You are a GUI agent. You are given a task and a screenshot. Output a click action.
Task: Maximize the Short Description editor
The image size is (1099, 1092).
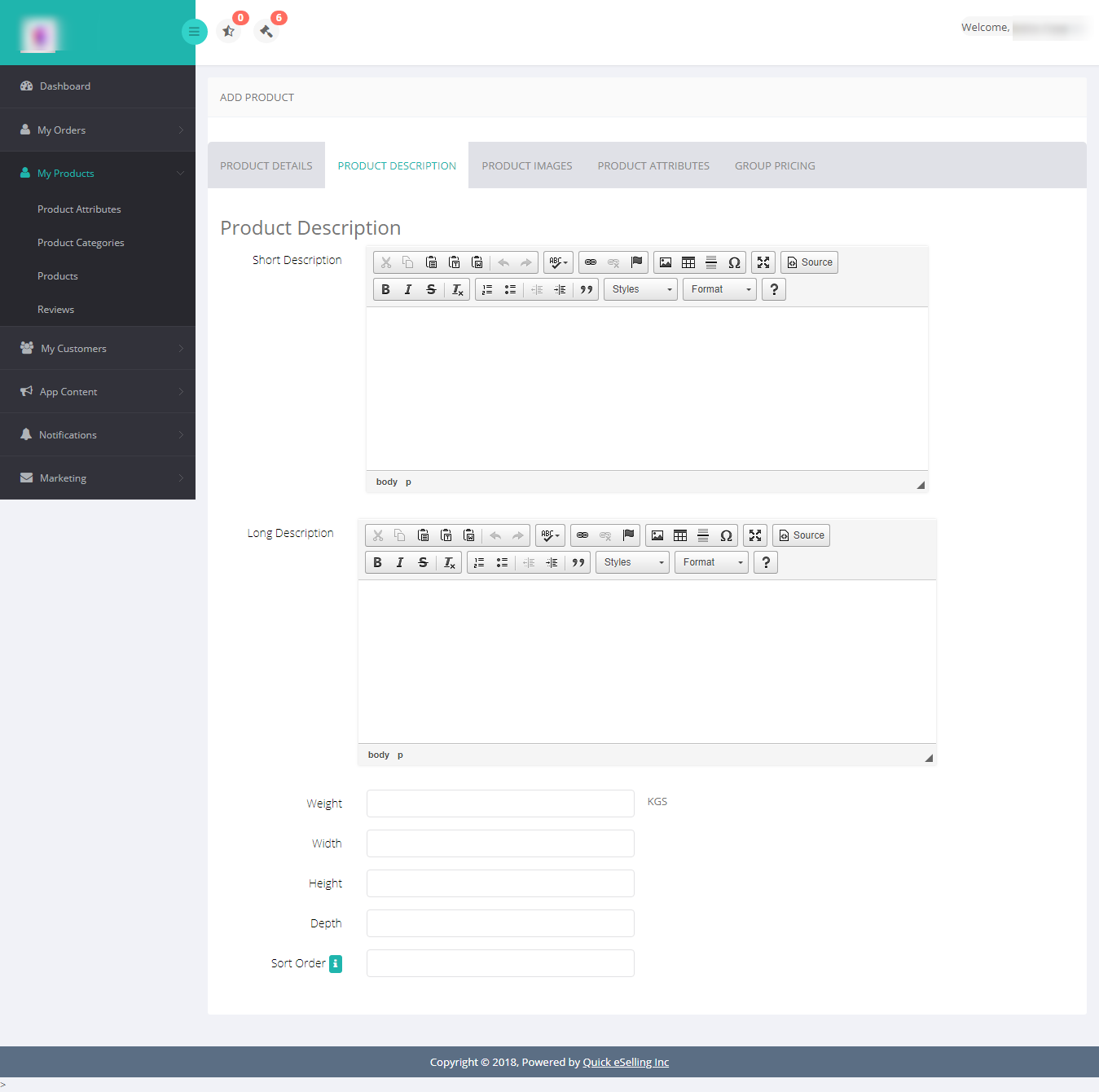click(763, 262)
